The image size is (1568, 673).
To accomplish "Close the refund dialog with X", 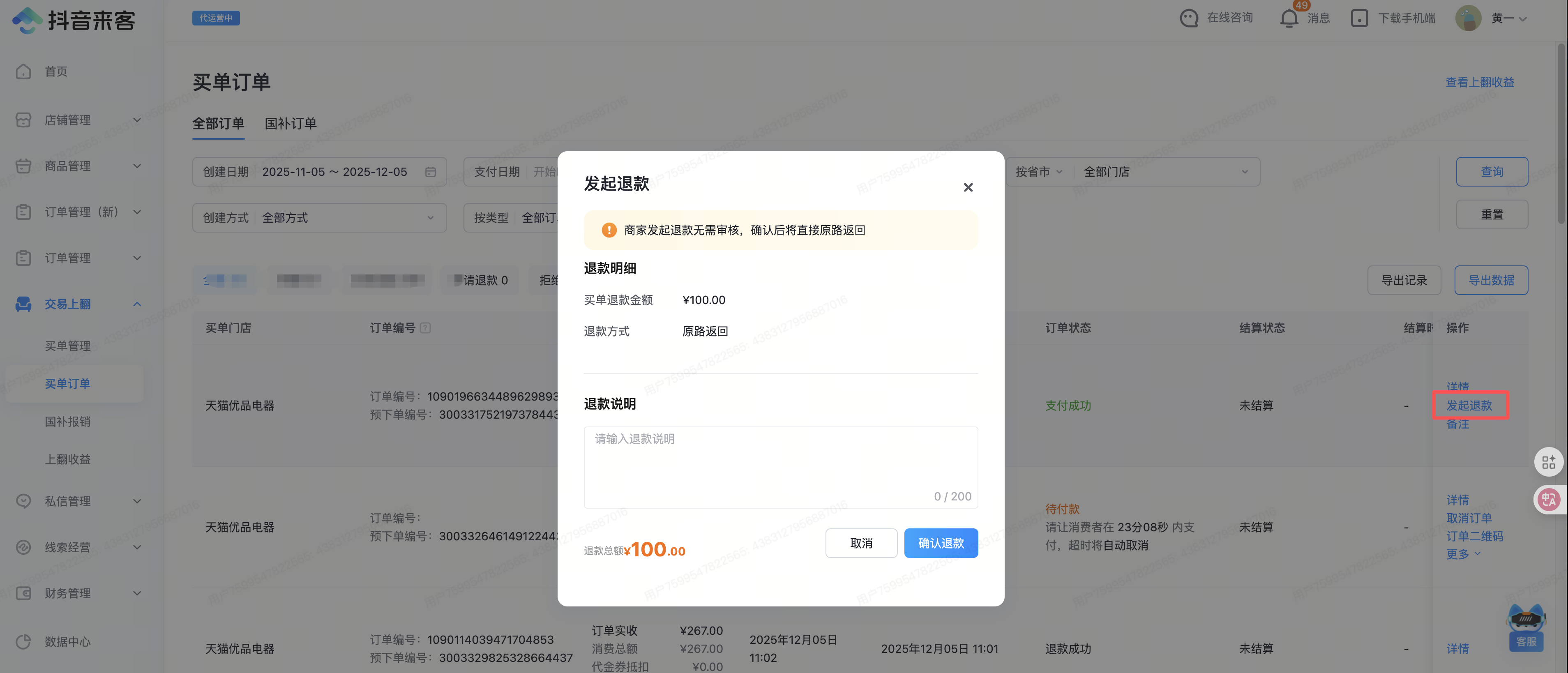I will [968, 187].
